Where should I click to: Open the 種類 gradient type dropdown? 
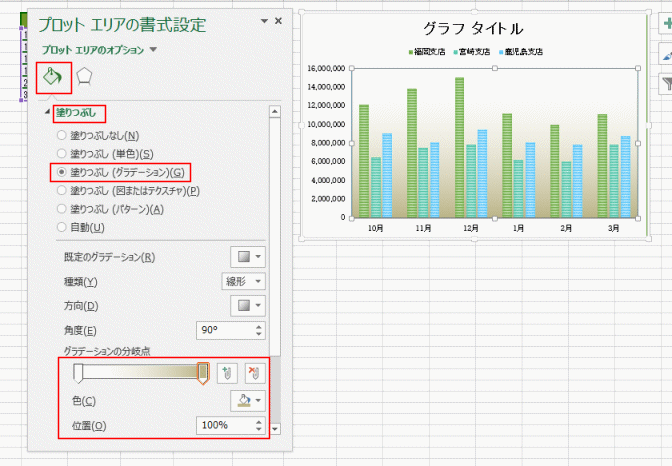coord(244,281)
